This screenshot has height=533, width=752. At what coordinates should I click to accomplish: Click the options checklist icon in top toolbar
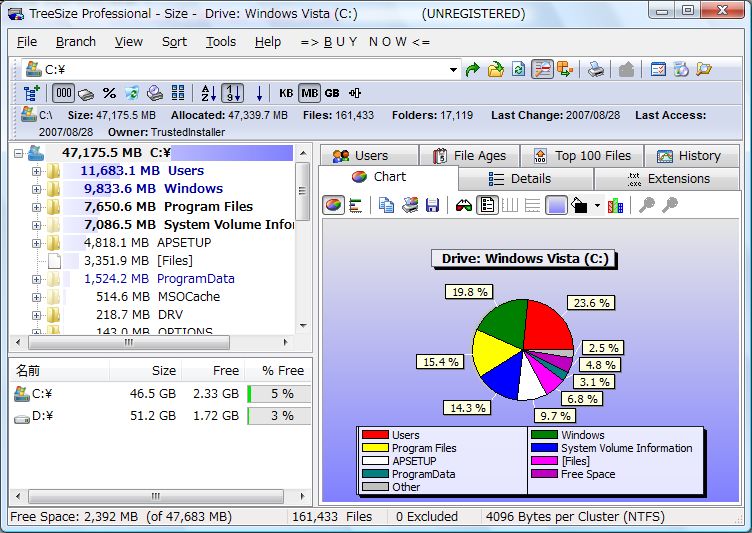pyautogui.click(x=658, y=70)
